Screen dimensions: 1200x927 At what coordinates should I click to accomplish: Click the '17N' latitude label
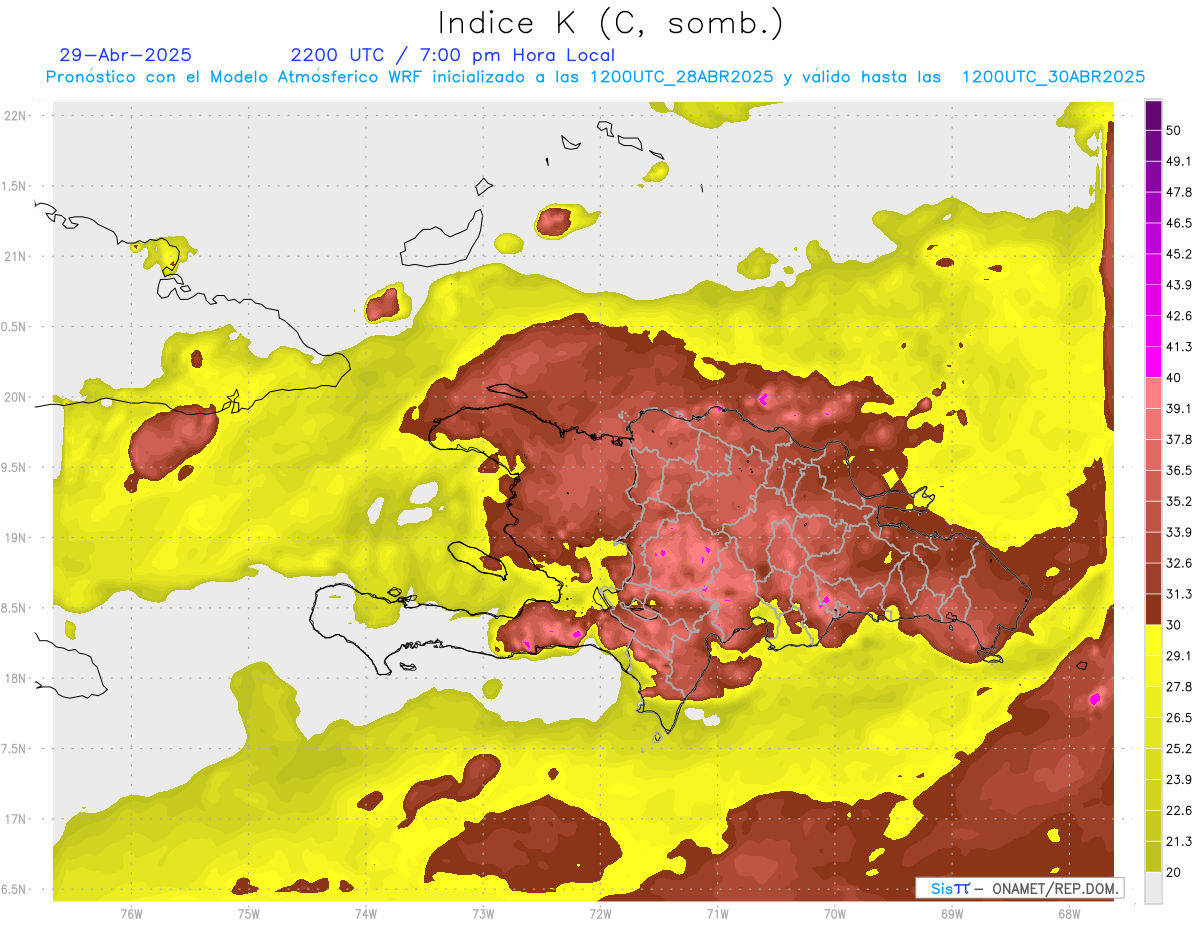click(x=15, y=818)
